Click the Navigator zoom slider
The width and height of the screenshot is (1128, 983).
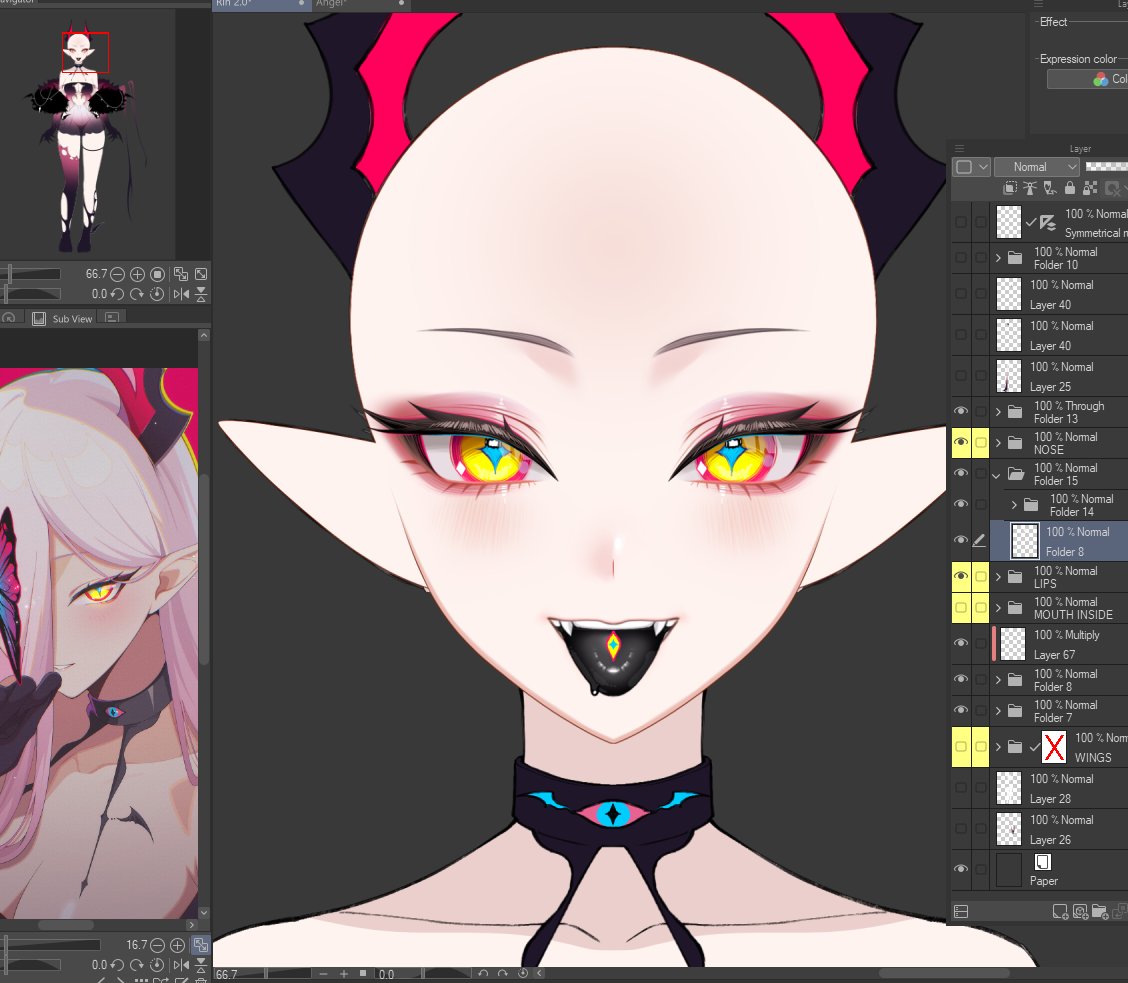click(31, 274)
